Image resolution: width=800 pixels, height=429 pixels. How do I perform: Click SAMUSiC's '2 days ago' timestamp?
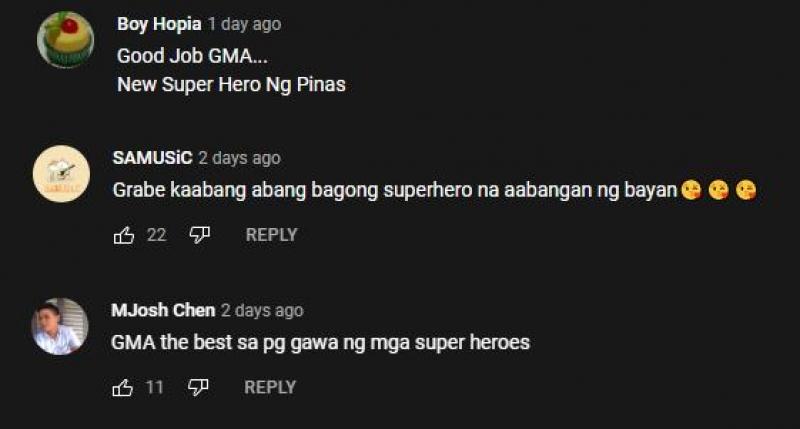(240, 158)
